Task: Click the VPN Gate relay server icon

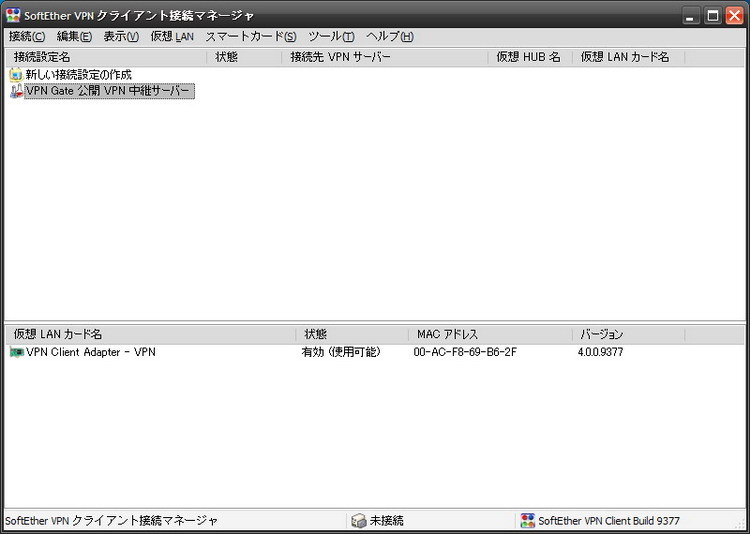Action: point(16,91)
